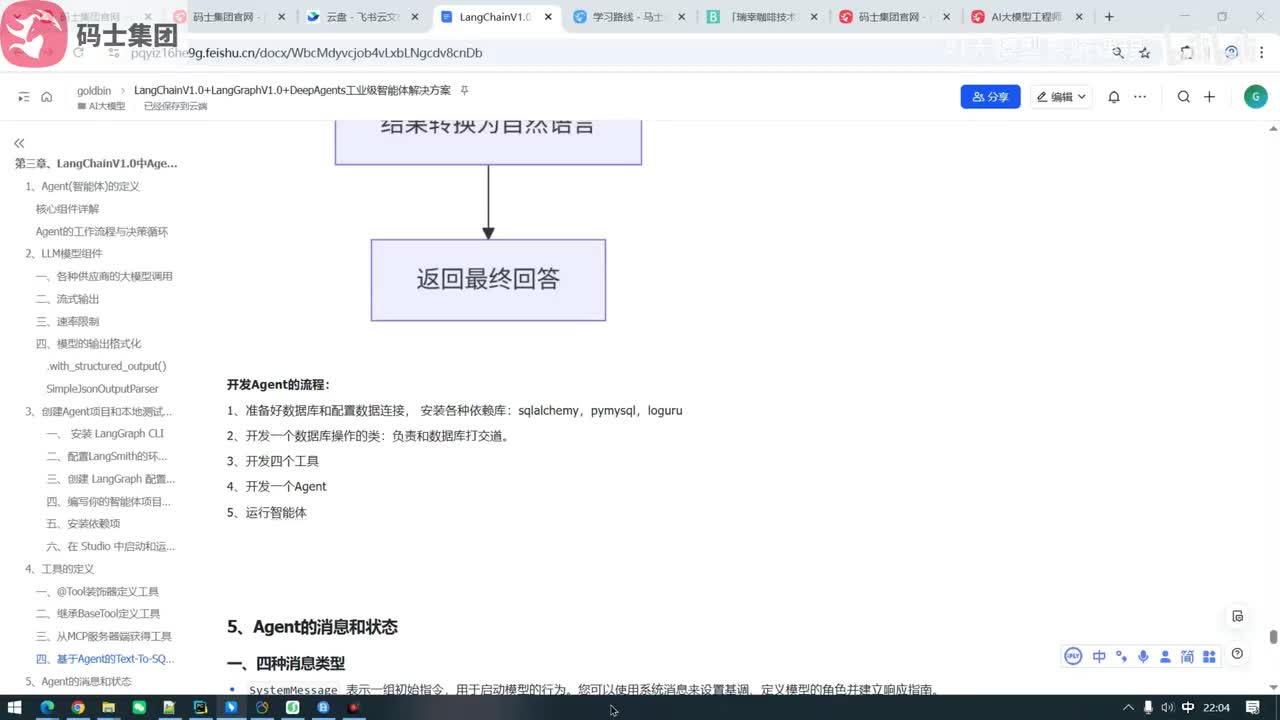This screenshot has height=720, width=1280.
Task: Open the AI大模型 folder breadcrumb
Action: (101, 106)
